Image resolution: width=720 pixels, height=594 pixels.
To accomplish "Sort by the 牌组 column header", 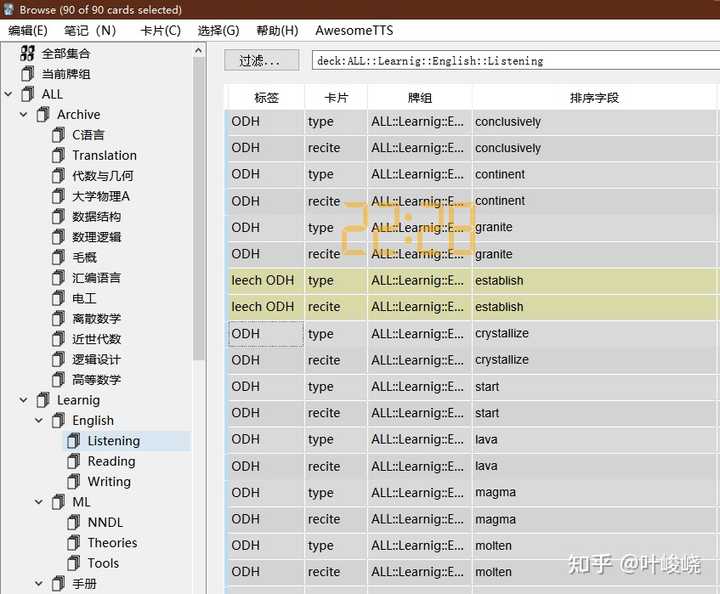I will point(420,97).
